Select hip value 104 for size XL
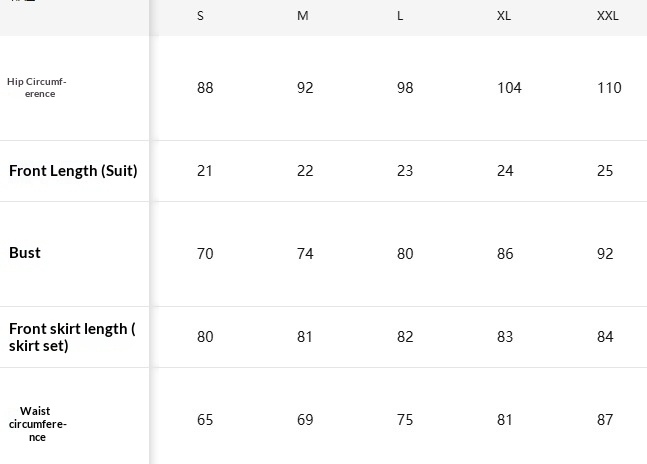Screen dimensions: 647x464 tap(509, 88)
